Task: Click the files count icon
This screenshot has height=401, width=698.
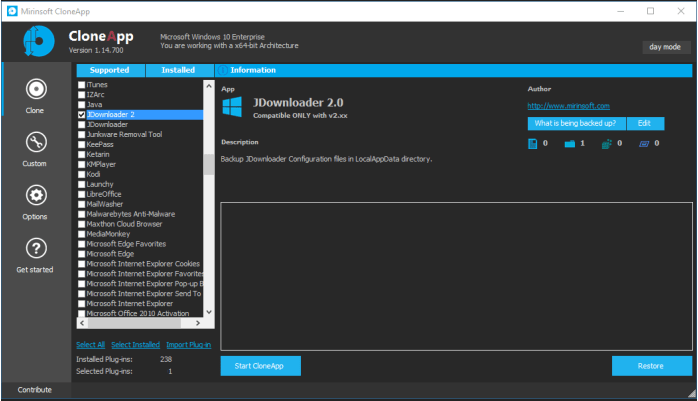Action: [532, 143]
